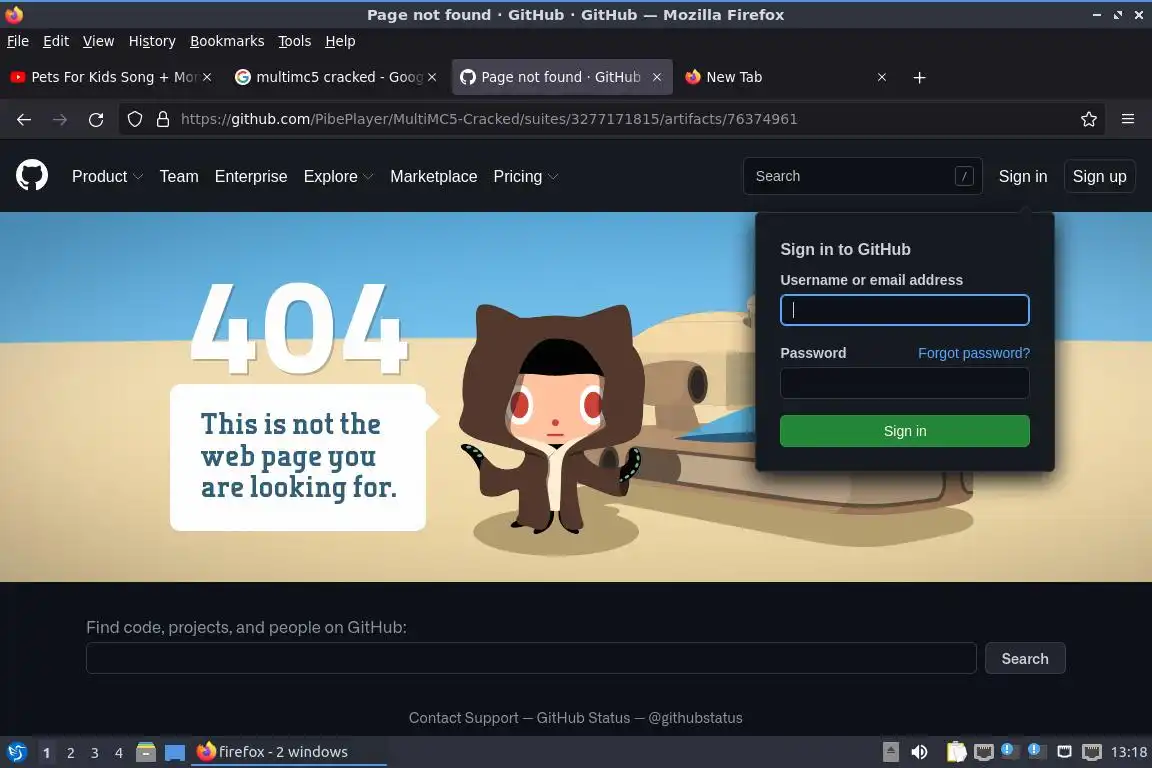Open the Marketplace link in the header

433,176
